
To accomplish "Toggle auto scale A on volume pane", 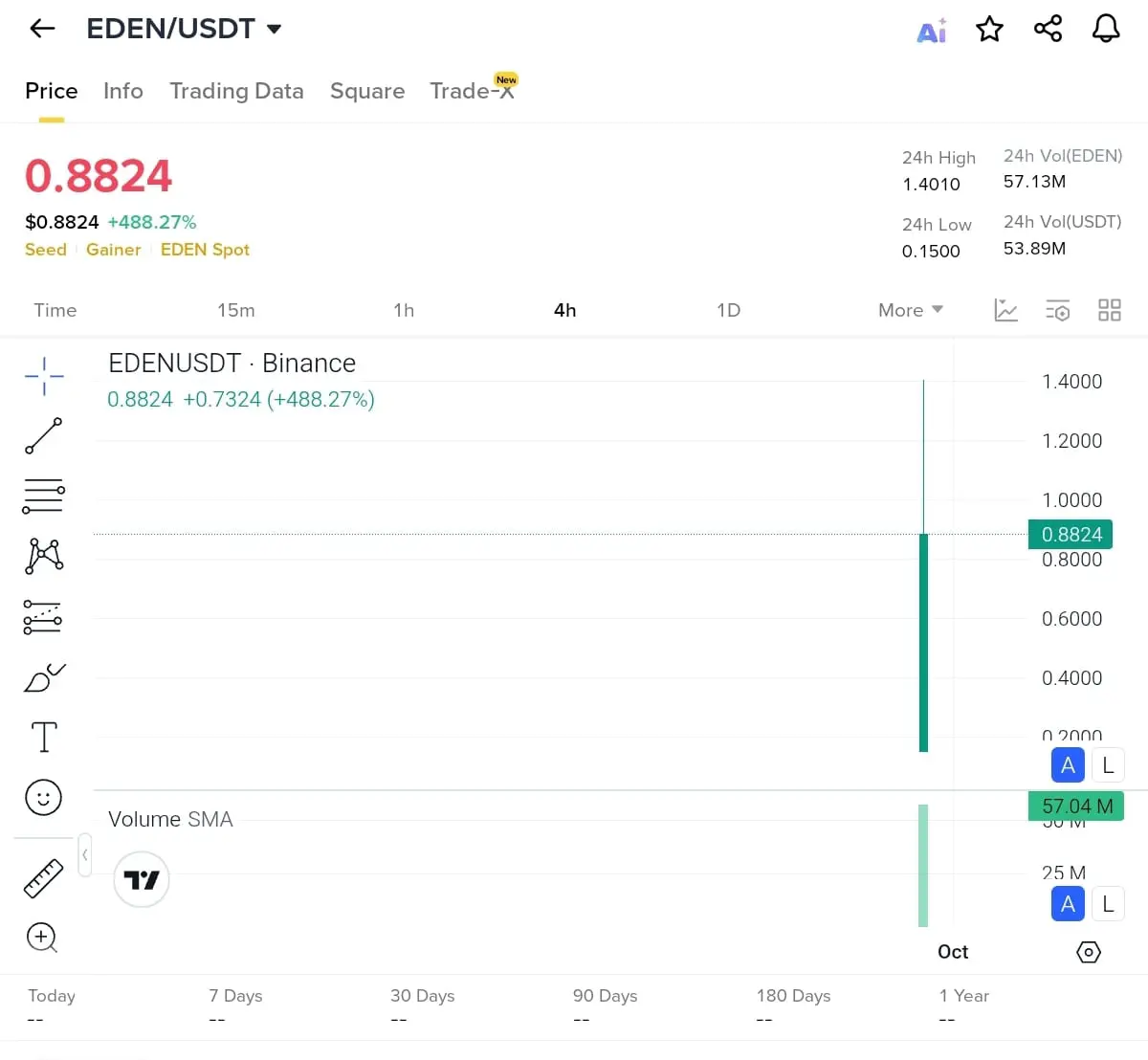I will click(1068, 904).
